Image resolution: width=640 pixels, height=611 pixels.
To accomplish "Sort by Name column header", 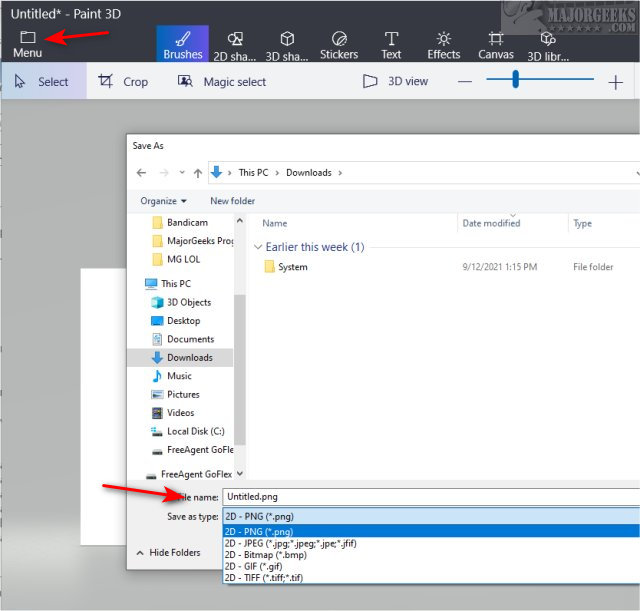I will (x=274, y=223).
